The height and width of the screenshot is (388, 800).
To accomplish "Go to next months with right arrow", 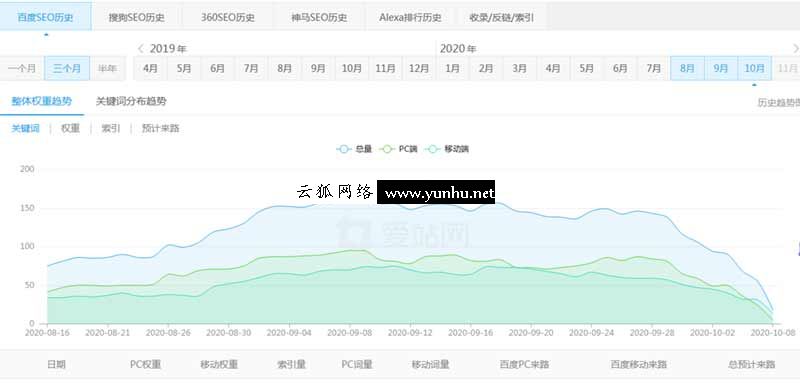I will point(796,48).
